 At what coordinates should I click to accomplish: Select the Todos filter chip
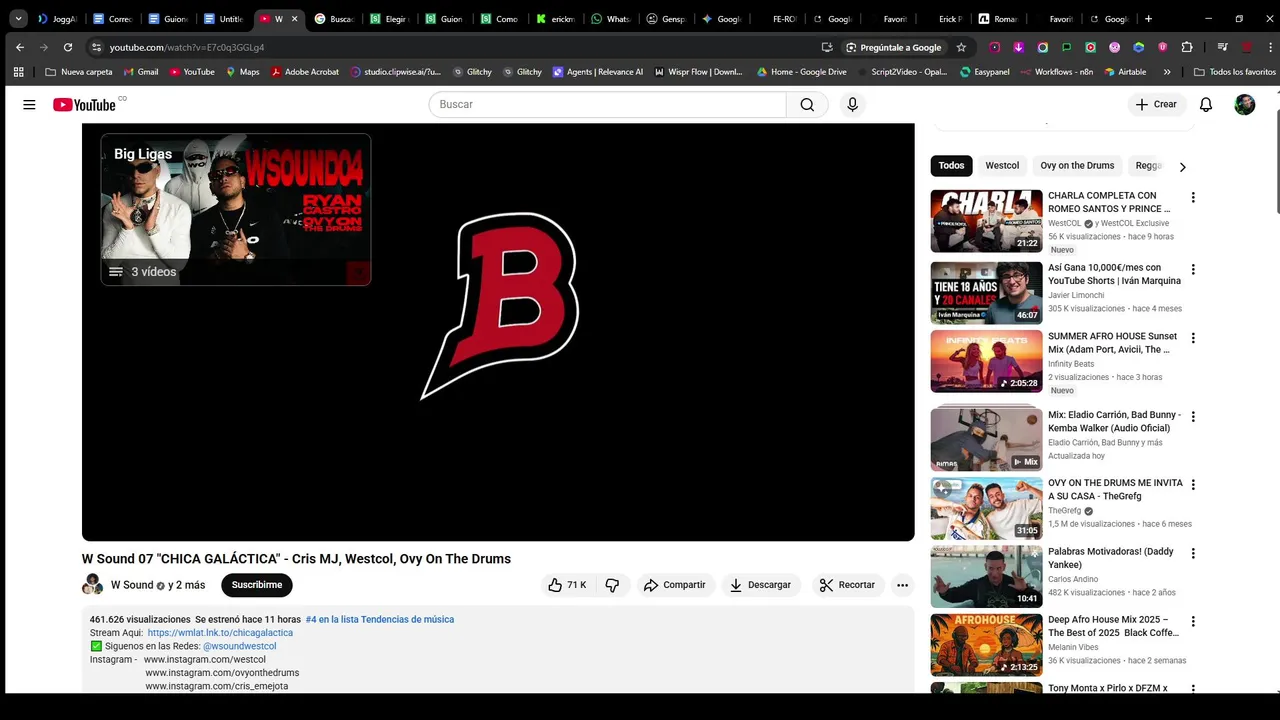pos(952,166)
